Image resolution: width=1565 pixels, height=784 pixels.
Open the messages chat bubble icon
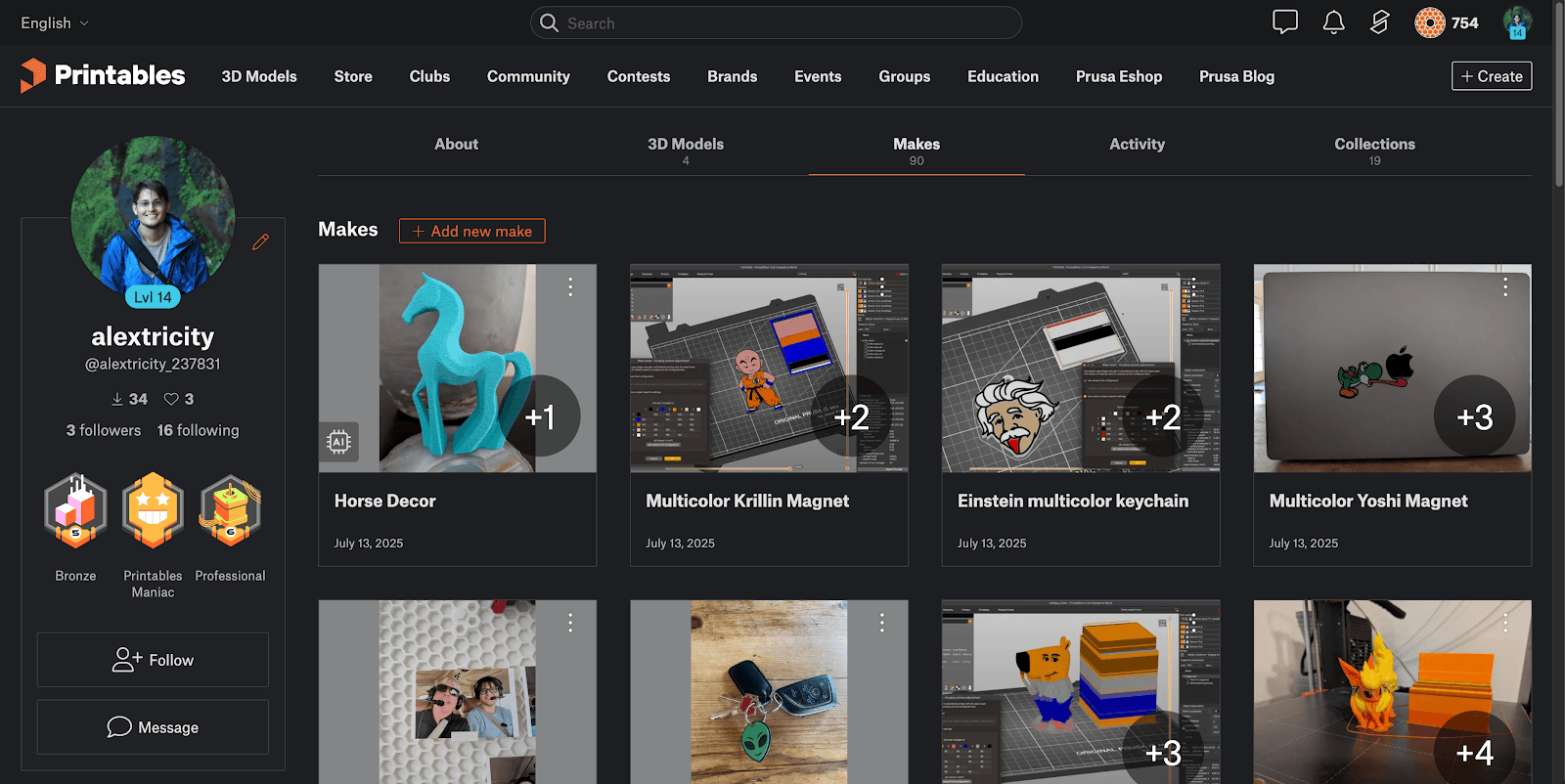pos(1284,22)
